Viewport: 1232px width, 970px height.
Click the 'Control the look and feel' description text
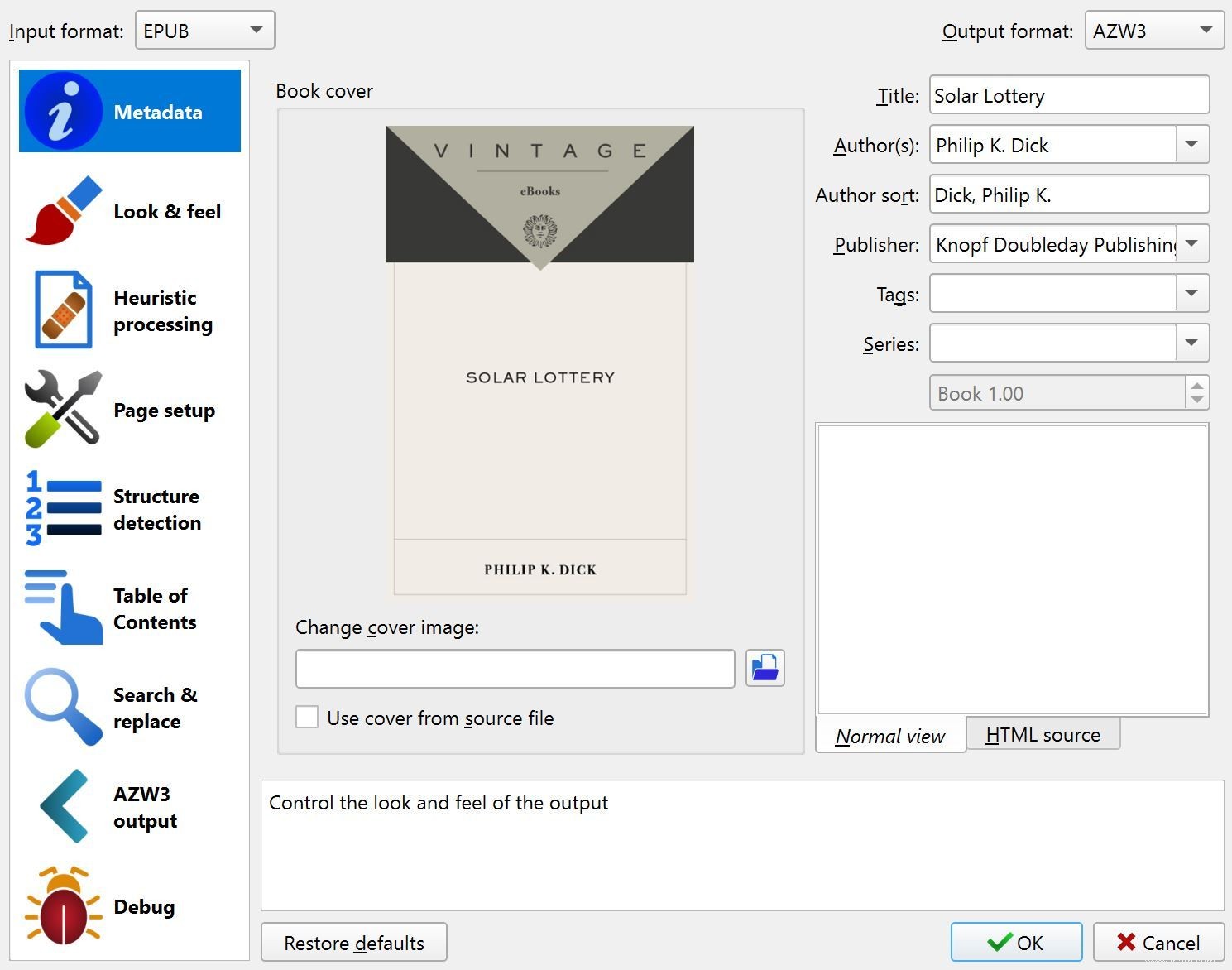439,803
